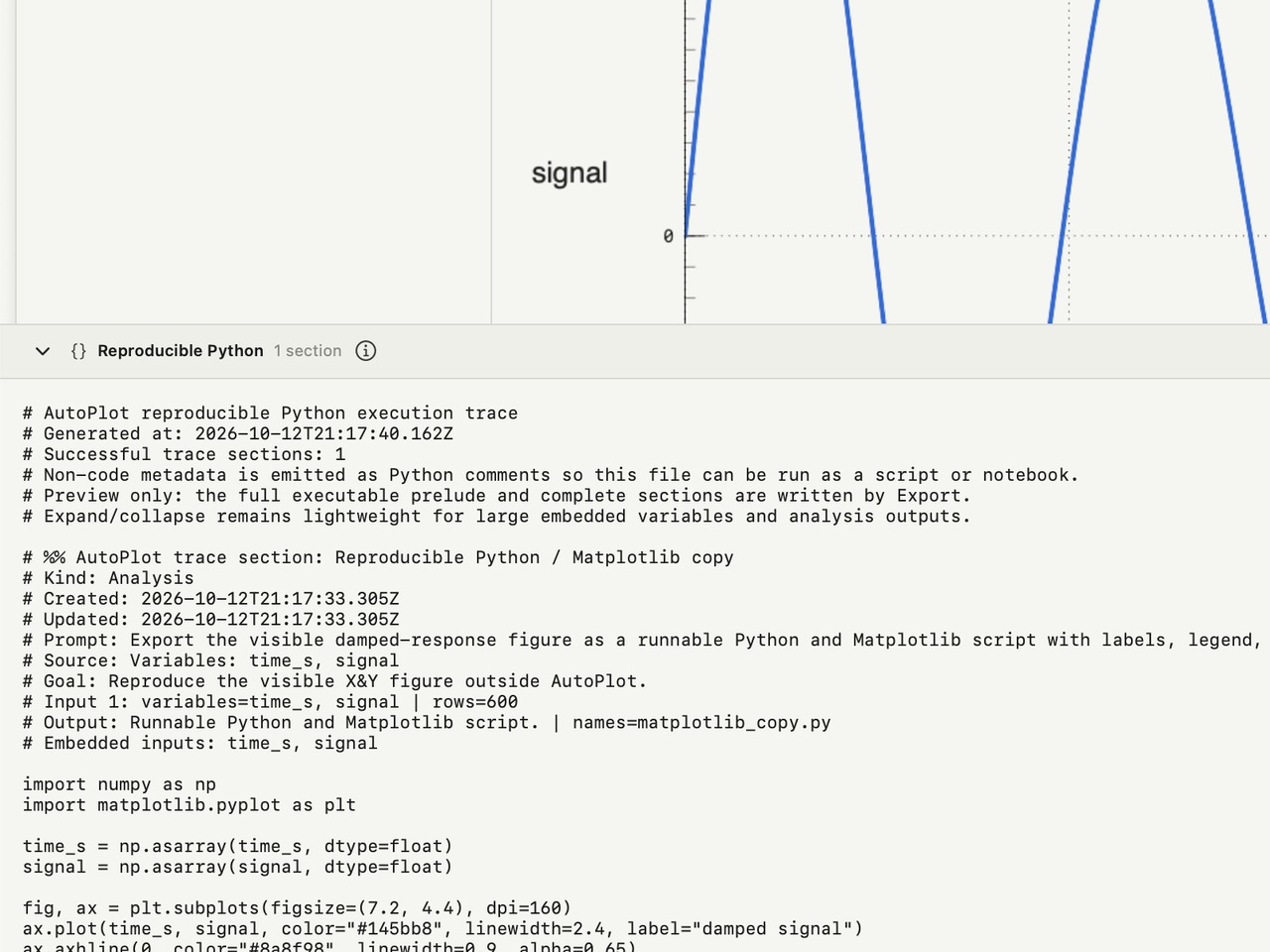Screen dimensions: 1270x952
Task: Click the line '# Embedded inputs: time_s, signal'
Action: [x=200, y=743]
